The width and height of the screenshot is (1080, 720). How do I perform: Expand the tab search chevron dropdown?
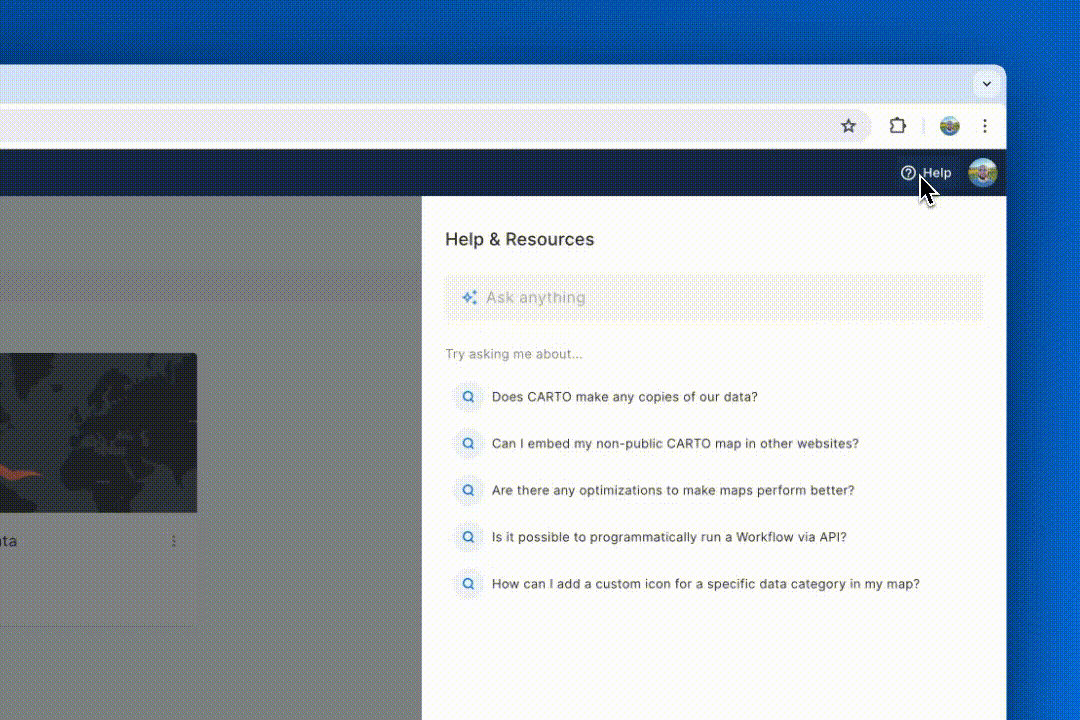click(987, 84)
